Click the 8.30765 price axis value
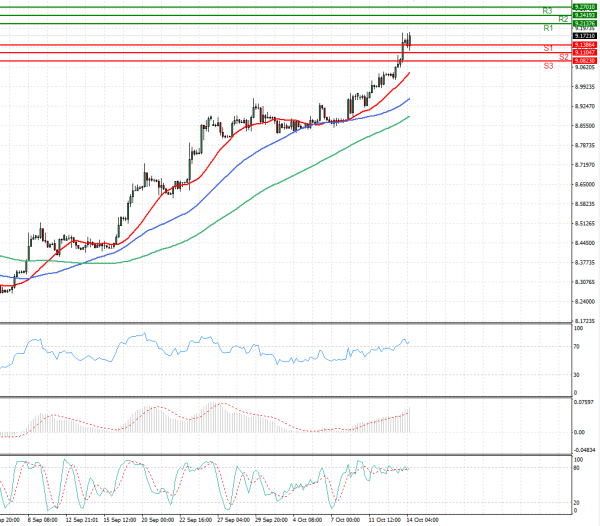The width and height of the screenshot is (600, 526). [585, 282]
